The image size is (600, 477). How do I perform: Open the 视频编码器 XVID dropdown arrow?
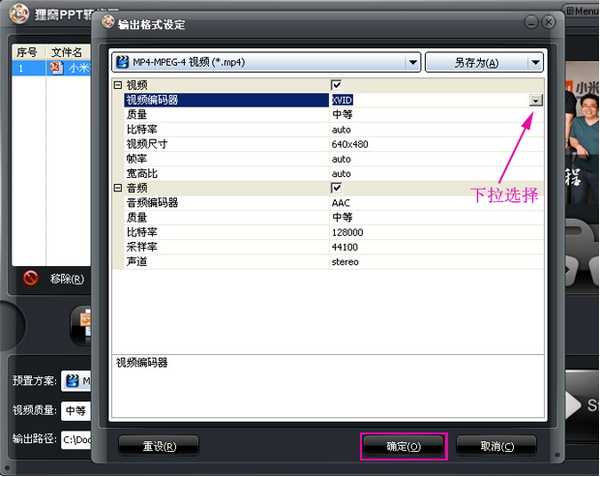tap(536, 100)
